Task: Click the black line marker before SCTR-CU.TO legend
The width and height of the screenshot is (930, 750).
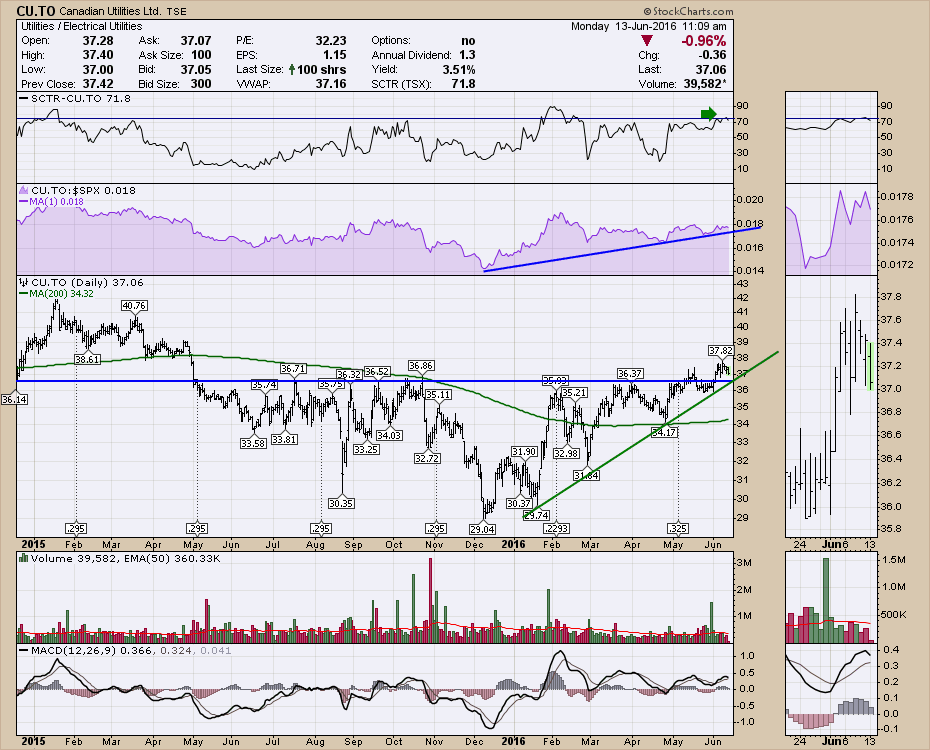Action: [24, 98]
